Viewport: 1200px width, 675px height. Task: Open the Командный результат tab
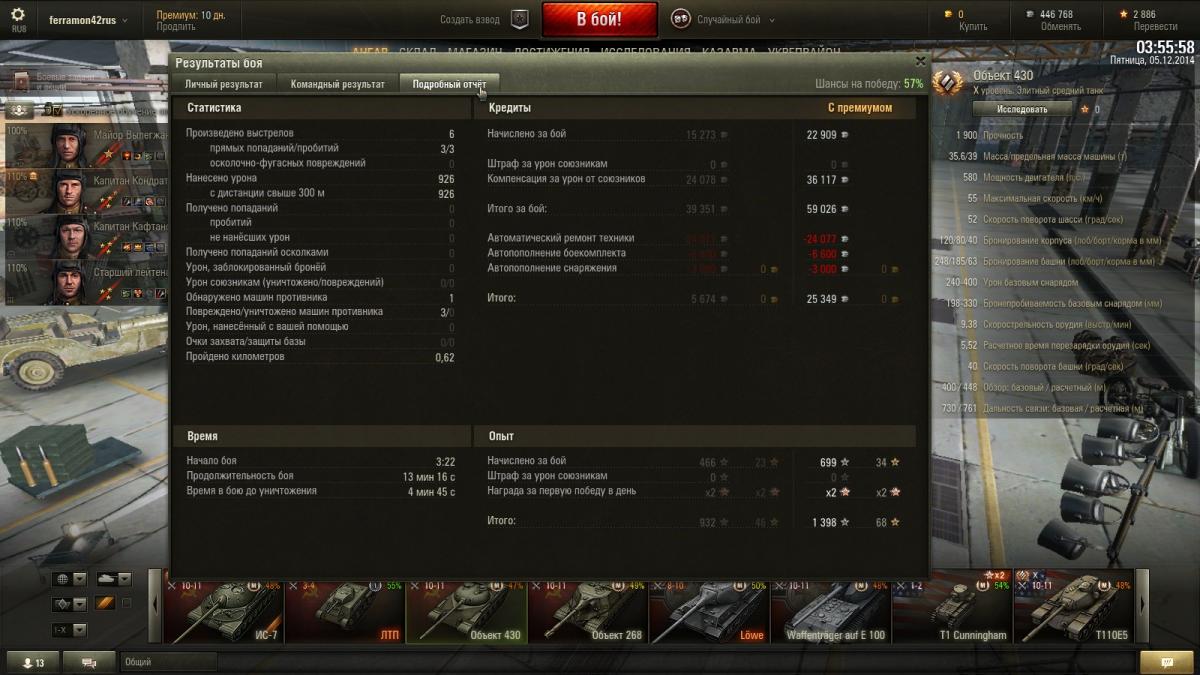[338, 84]
